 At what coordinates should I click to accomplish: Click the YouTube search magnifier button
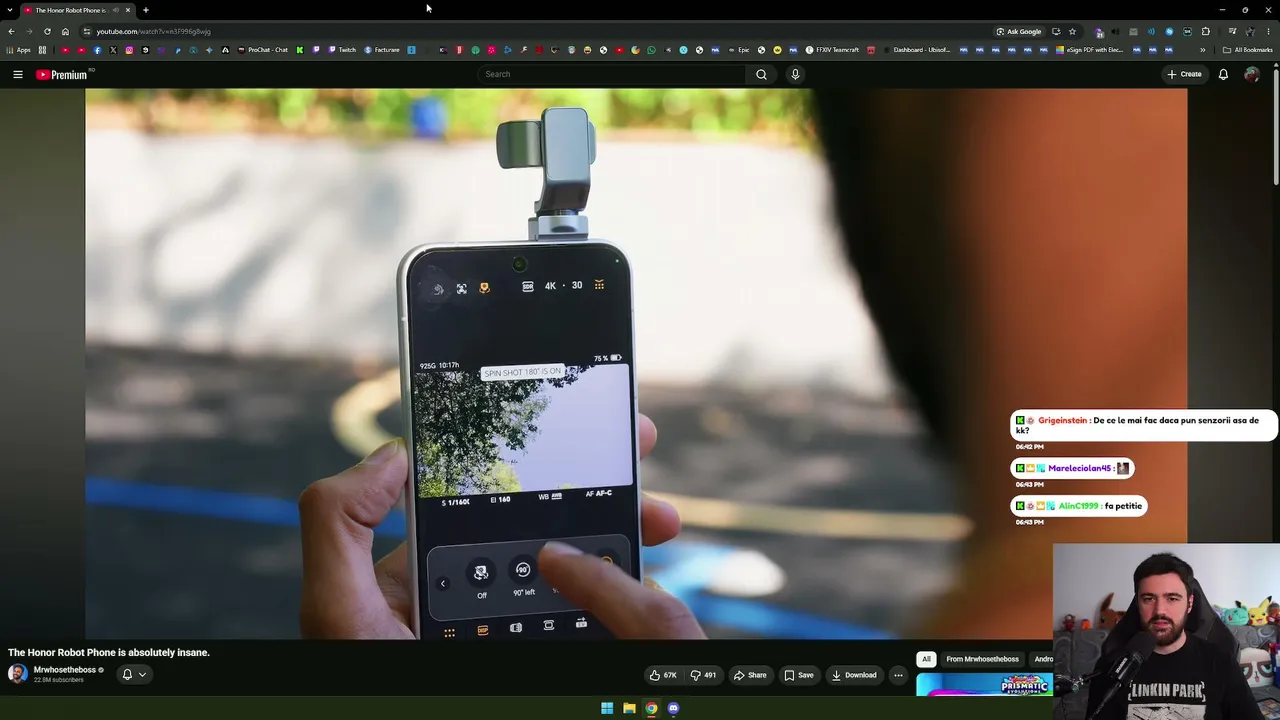pos(761,74)
